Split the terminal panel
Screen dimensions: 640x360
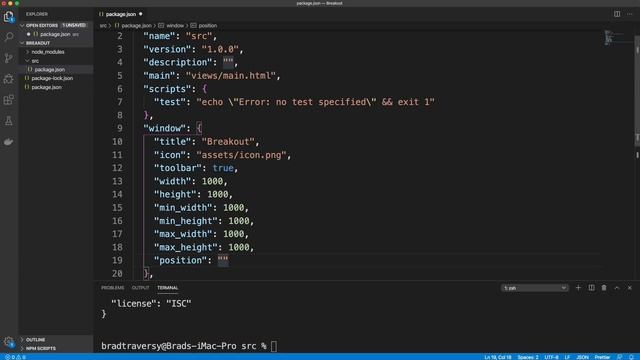591,288
